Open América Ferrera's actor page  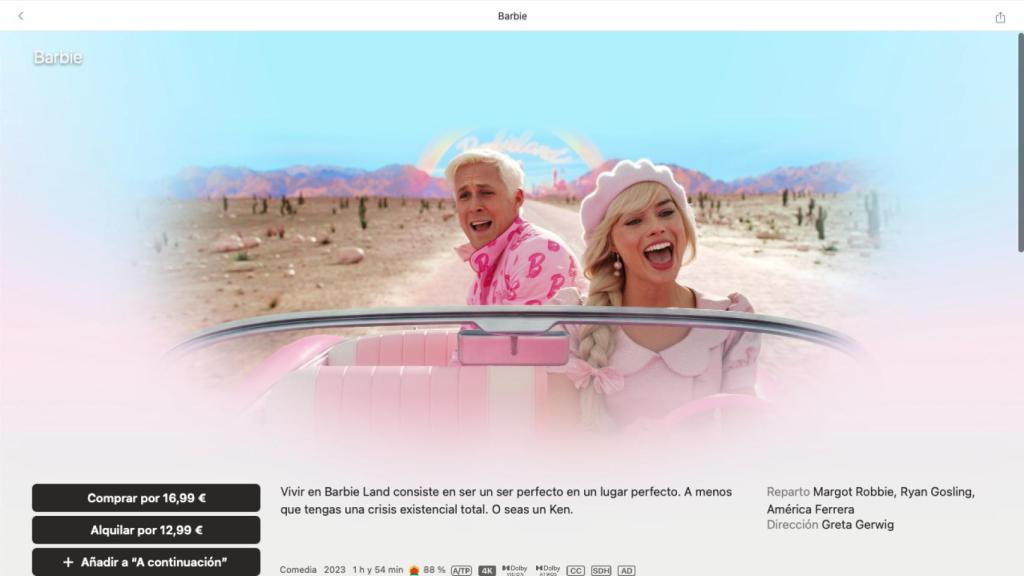[812, 508]
